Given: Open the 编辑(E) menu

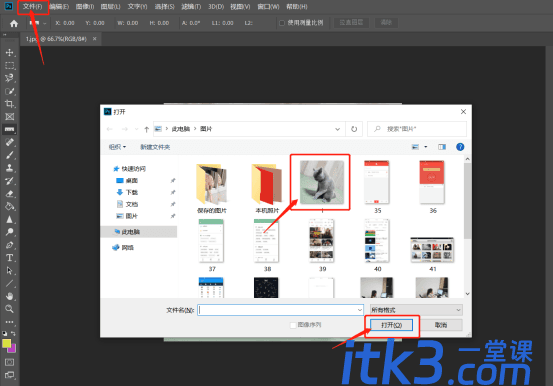Looking at the screenshot, I should pyautogui.click(x=59, y=7).
